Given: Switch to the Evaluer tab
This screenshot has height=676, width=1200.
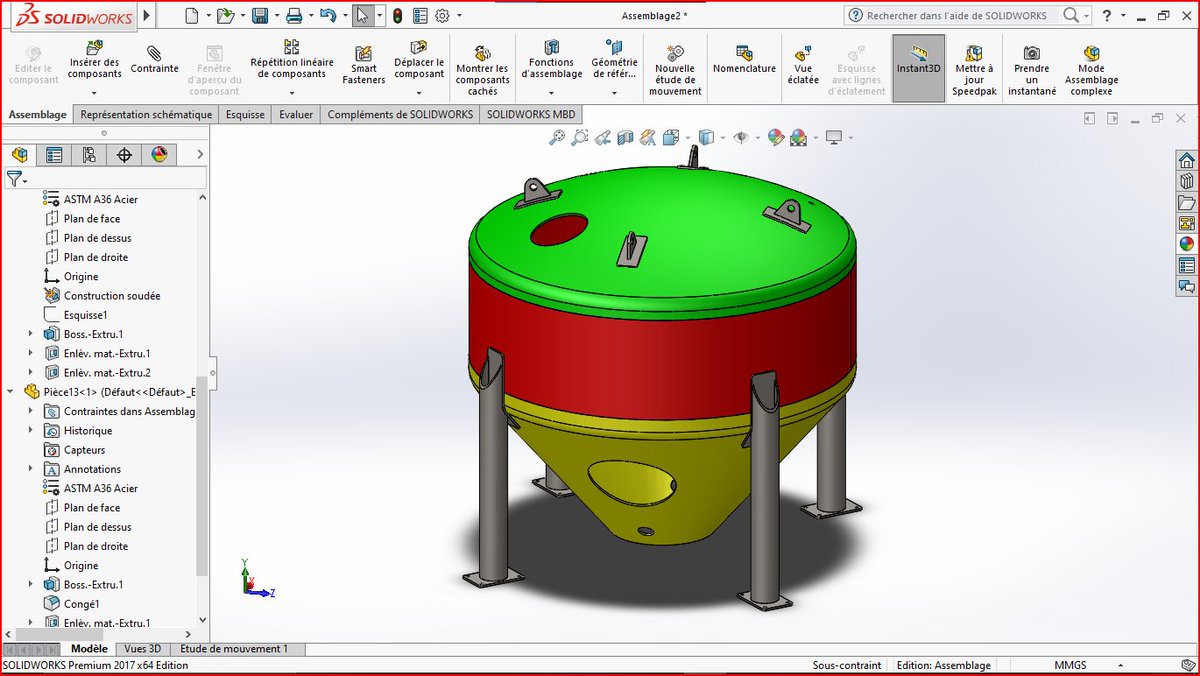Looking at the screenshot, I should tap(296, 115).
